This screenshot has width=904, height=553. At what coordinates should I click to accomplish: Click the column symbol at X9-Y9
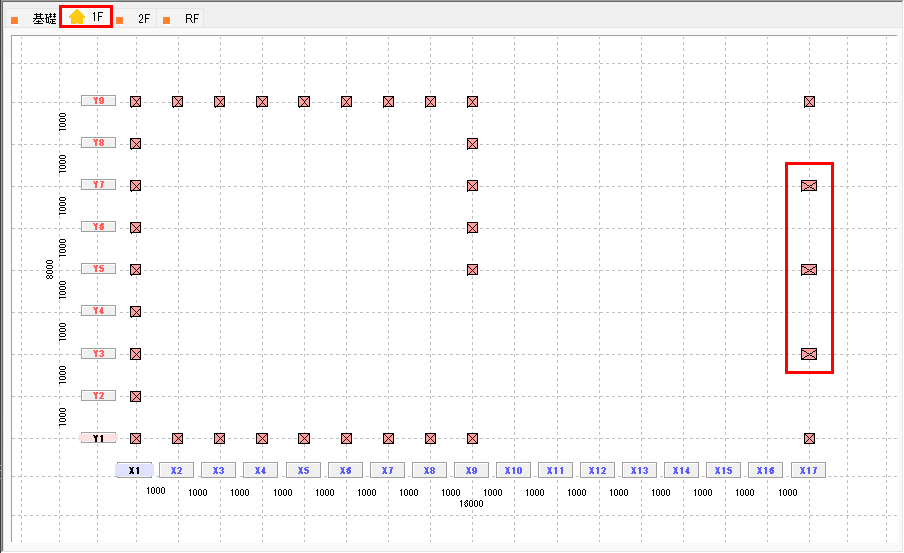point(472,101)
